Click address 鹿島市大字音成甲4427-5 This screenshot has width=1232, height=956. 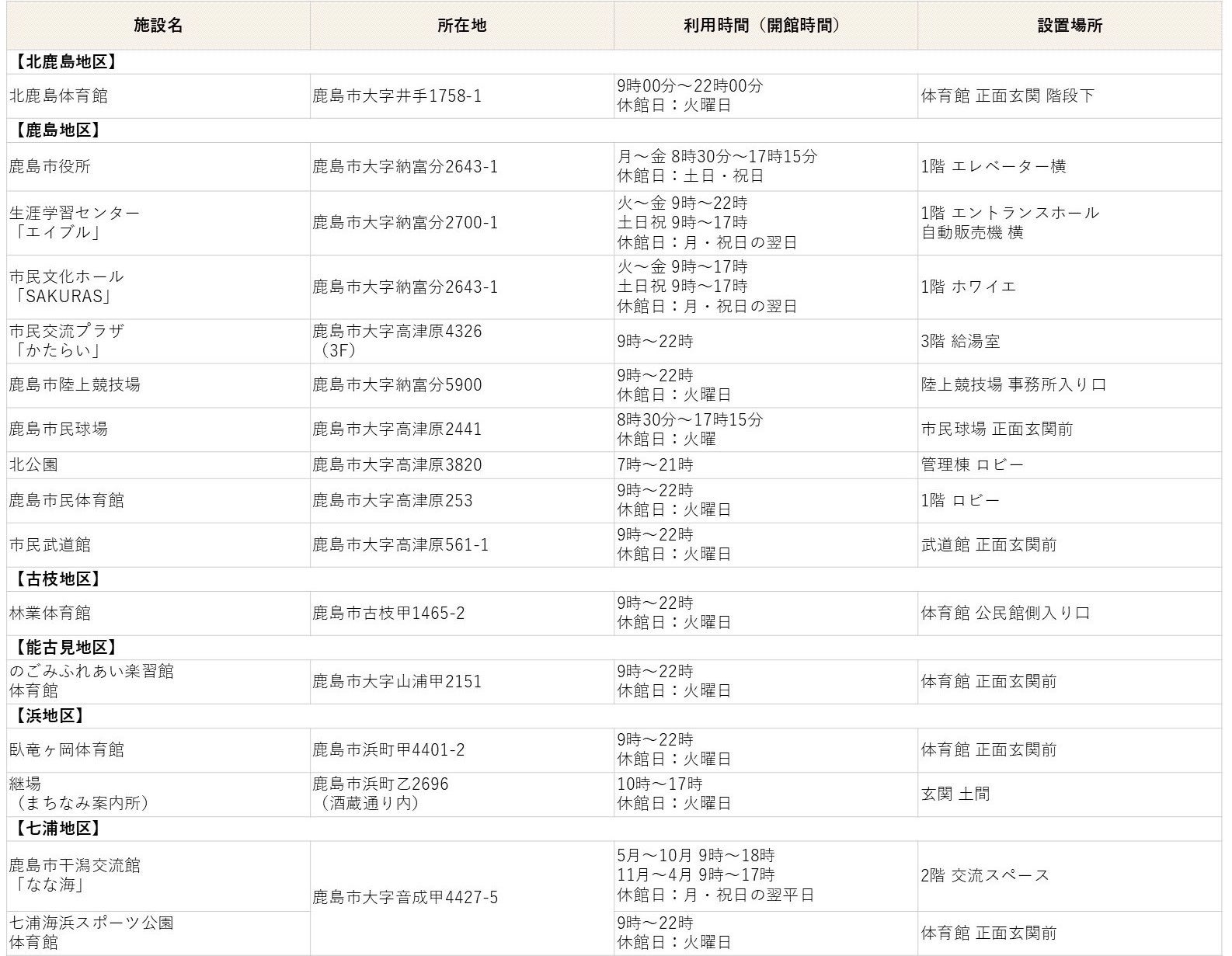coord(405,898)
